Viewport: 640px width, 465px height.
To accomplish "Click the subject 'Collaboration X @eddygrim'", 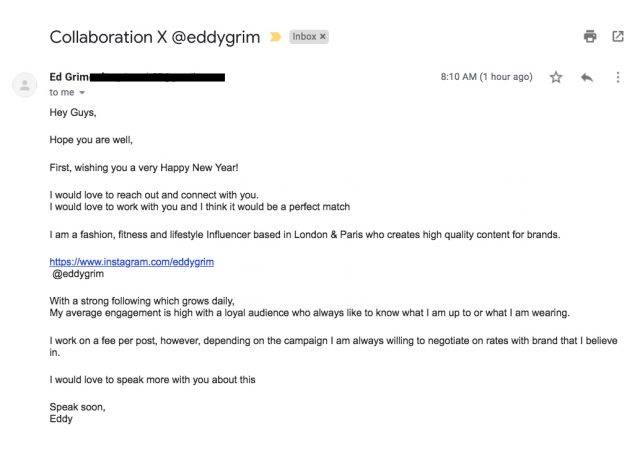I will [155, 37].
